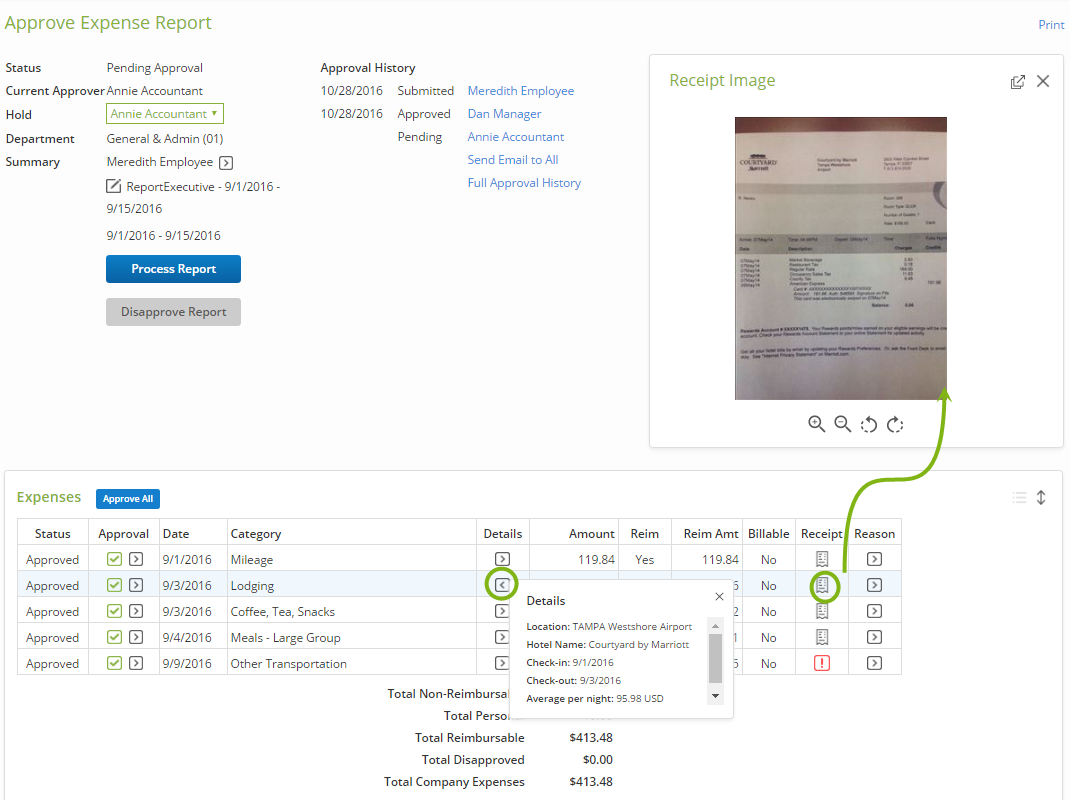
Task: Open the Annie Accountant approval history link
Action: click(516, 137)
